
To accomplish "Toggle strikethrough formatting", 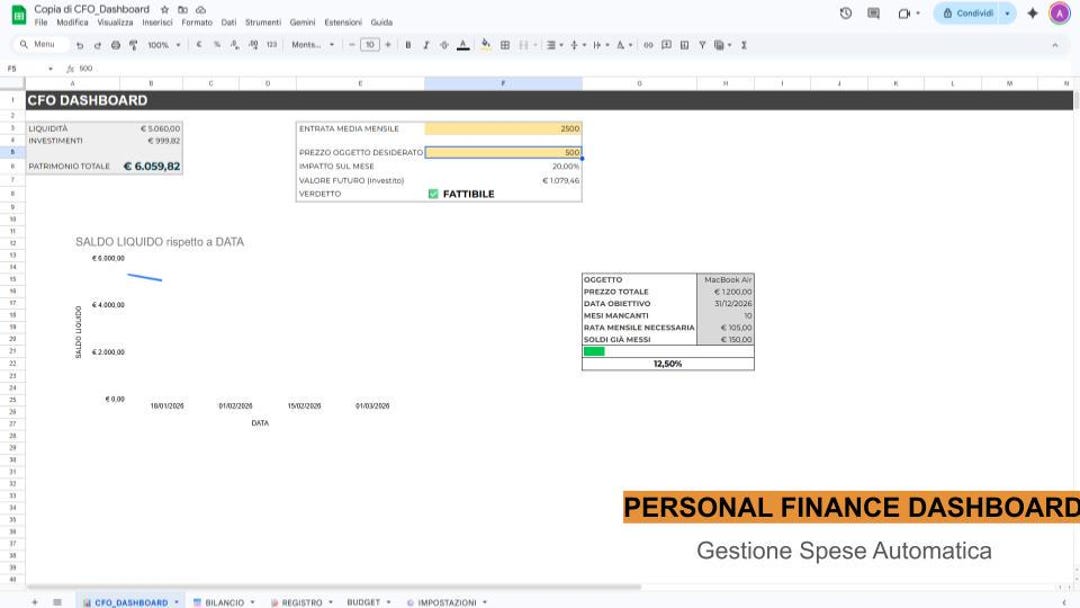I will pos(444,45).
